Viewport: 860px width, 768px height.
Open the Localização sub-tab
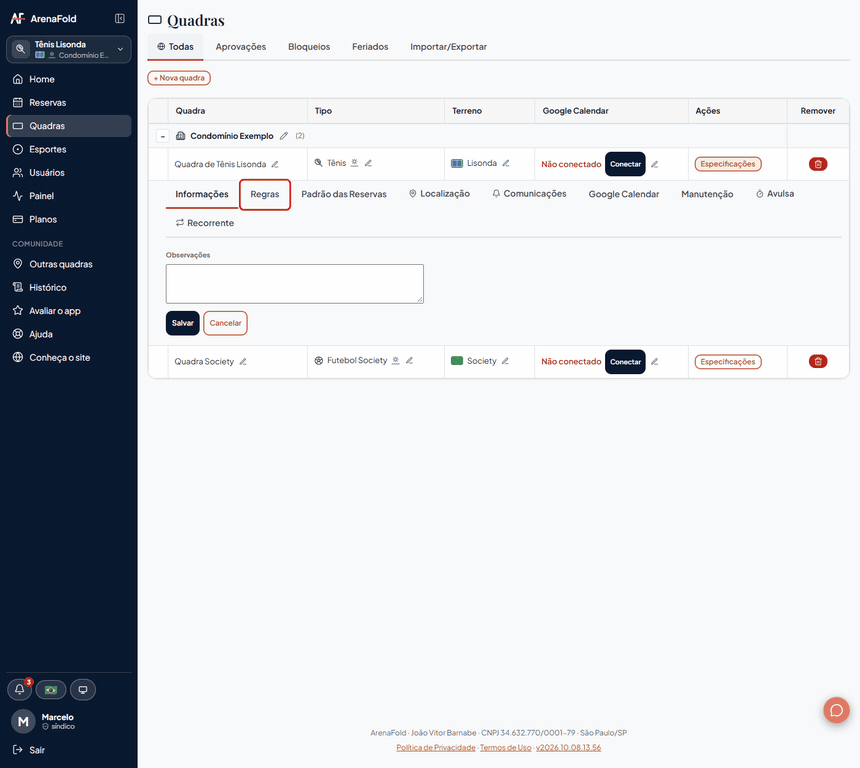(439, 194)
